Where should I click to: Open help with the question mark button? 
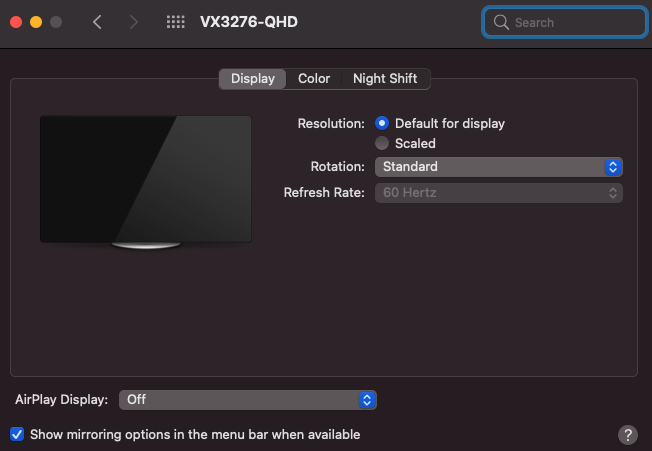[627, 434]
